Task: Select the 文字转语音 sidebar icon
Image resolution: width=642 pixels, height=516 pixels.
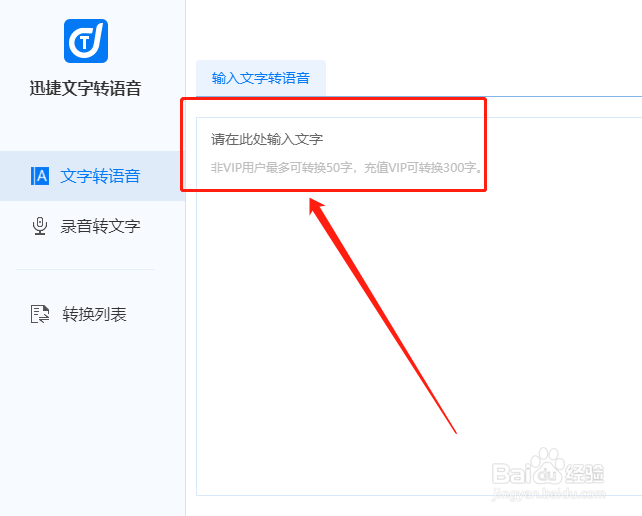Action: click(40, 176)
